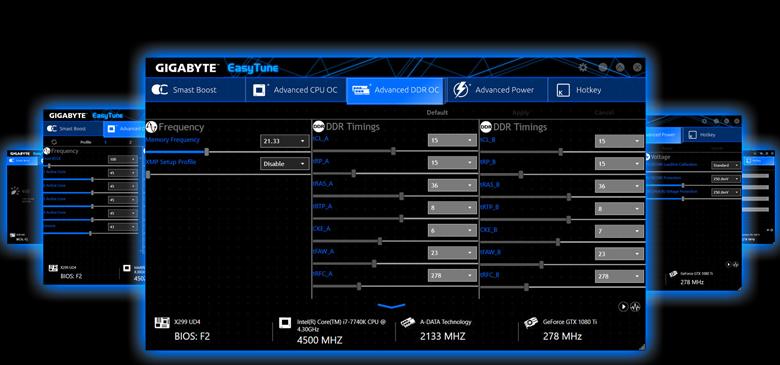Open the tRAS_A dropdown showing 36
The height and width of the screenshot is (365, 780).
[452, 185]
